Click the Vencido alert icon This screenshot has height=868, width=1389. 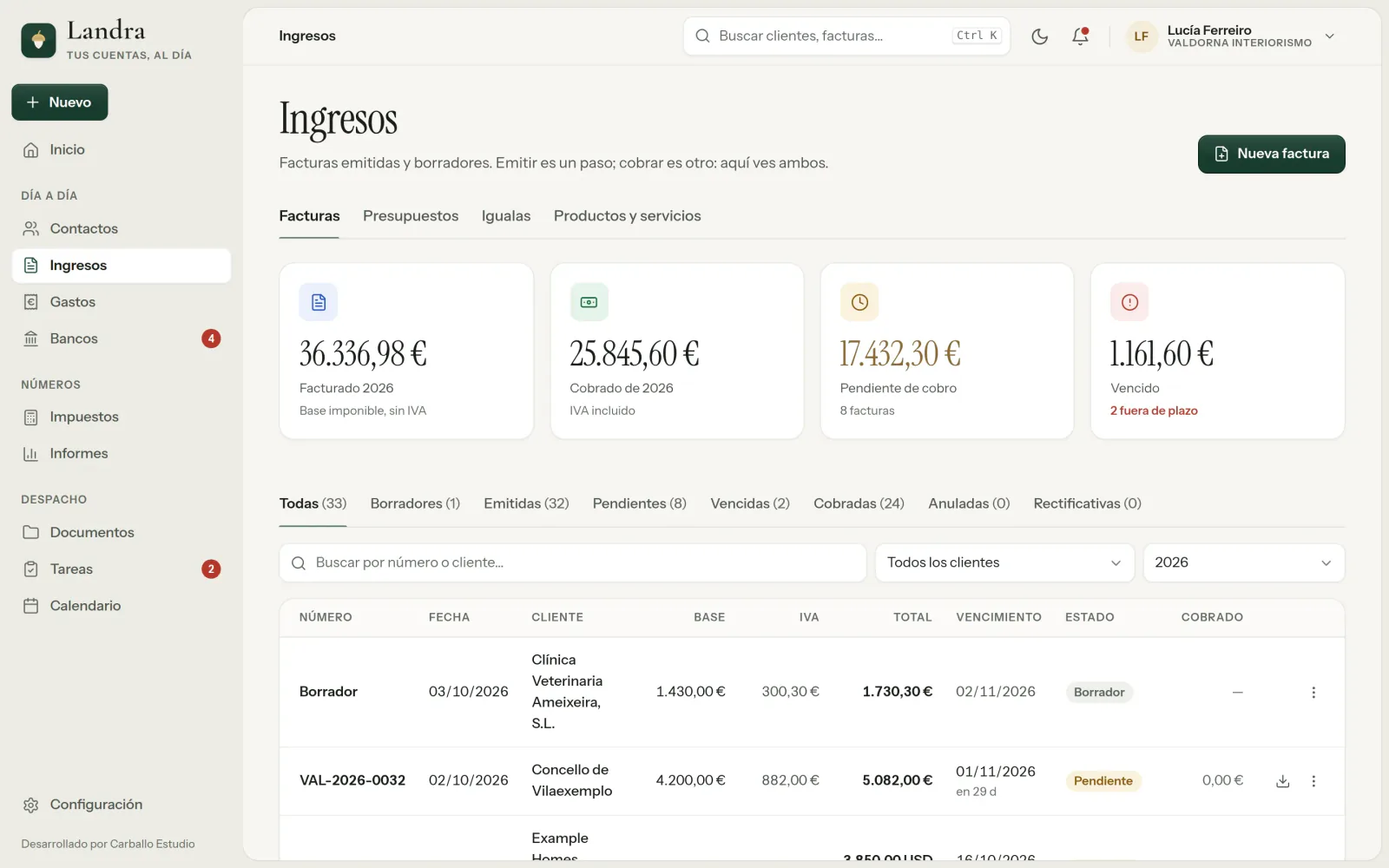tap(1129, 302)
